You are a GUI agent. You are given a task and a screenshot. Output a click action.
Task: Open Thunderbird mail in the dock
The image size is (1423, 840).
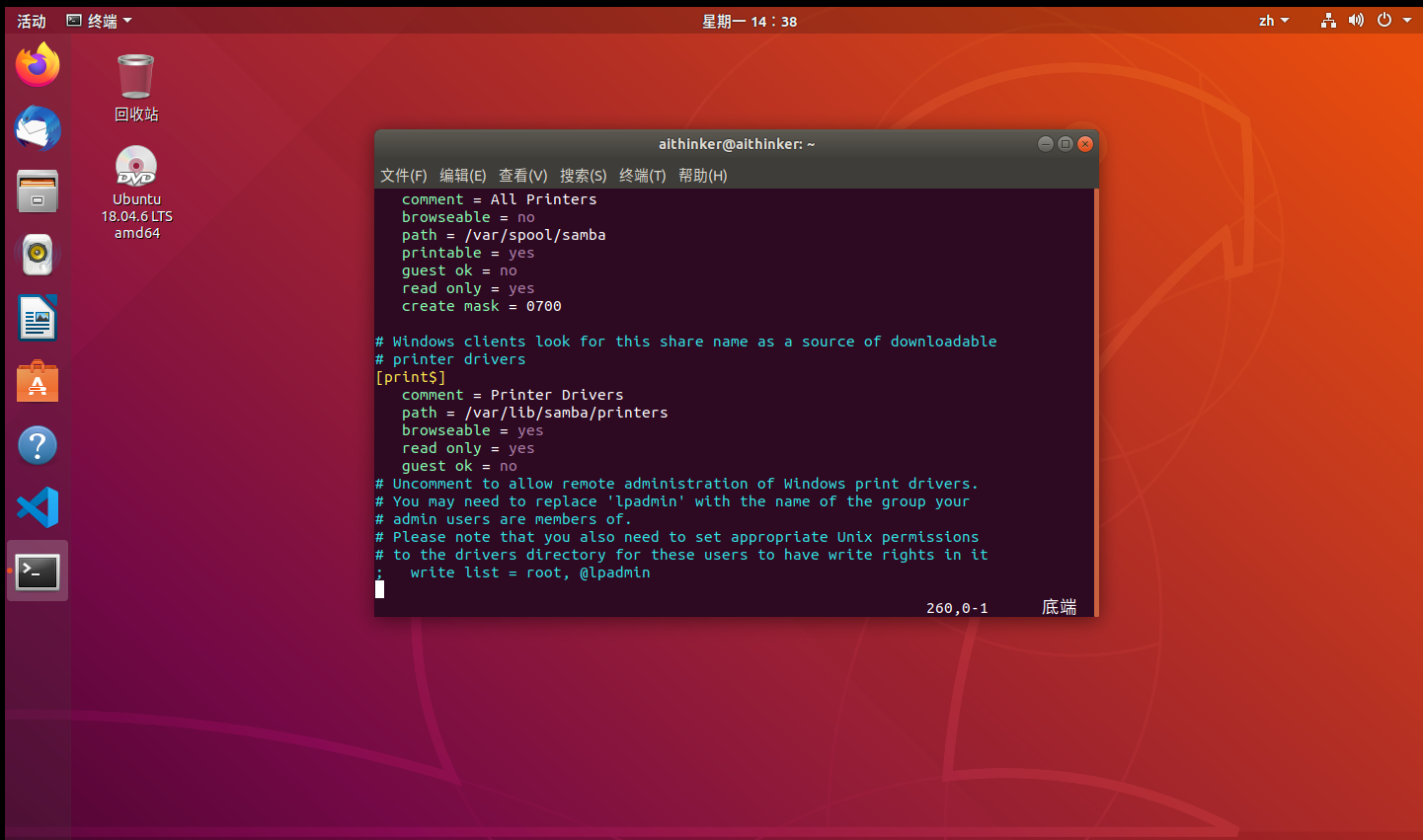click(38, 128)
